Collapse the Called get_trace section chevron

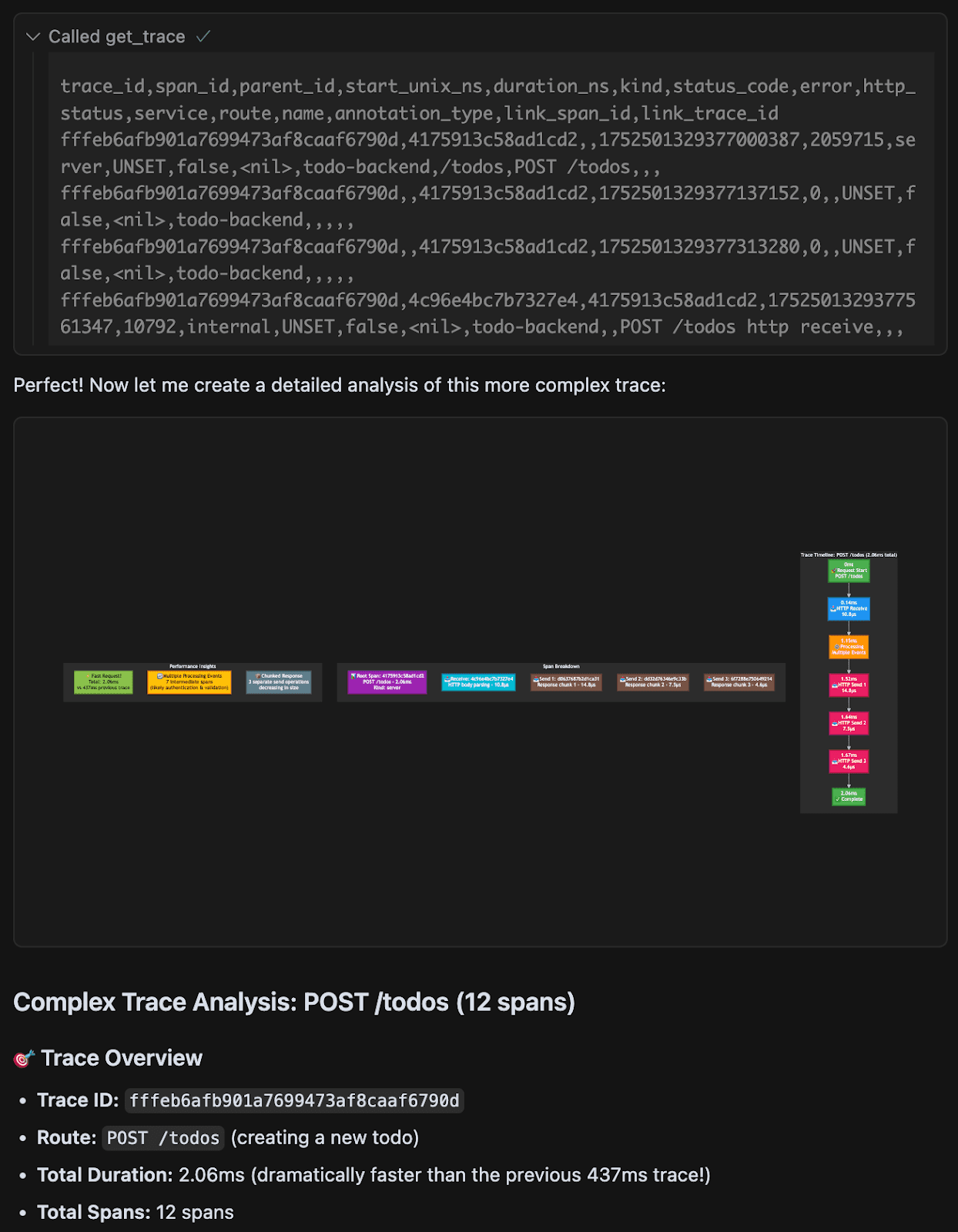tap(32, 36)
